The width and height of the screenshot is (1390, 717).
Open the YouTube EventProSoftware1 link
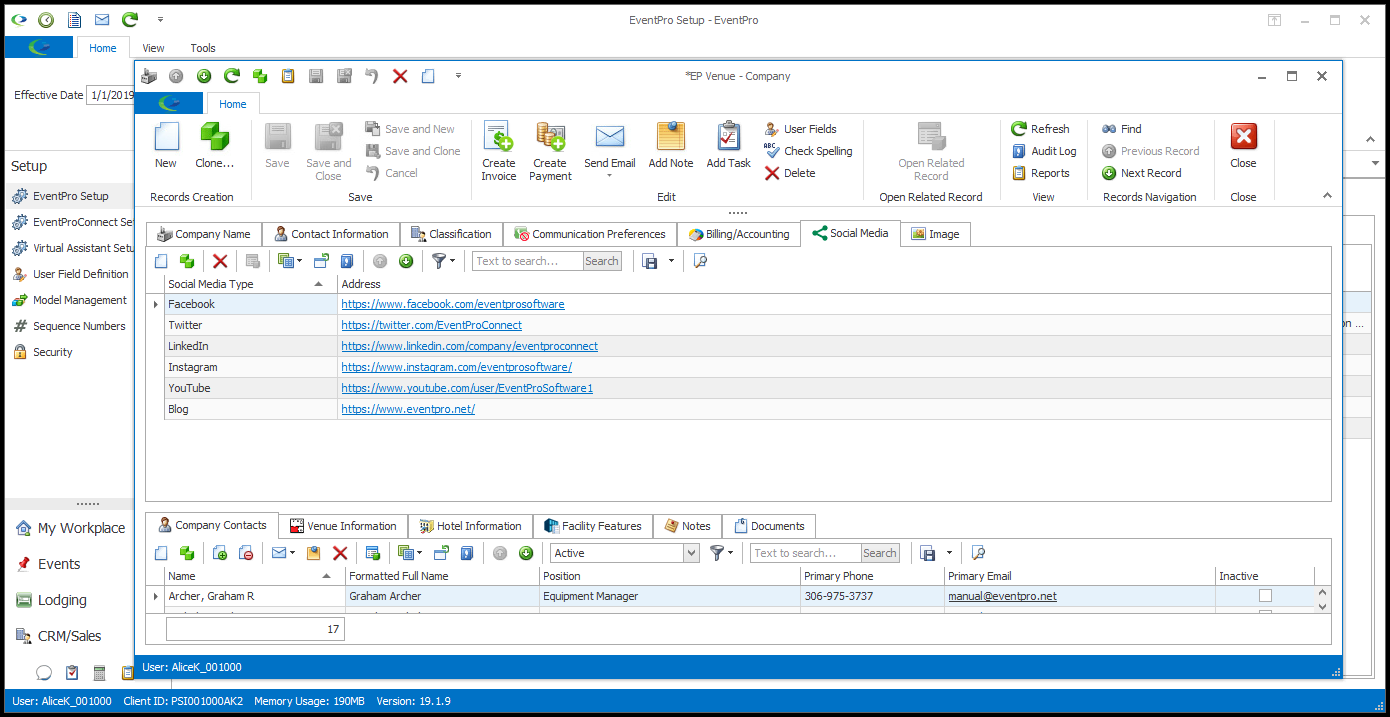pos(467,388)
